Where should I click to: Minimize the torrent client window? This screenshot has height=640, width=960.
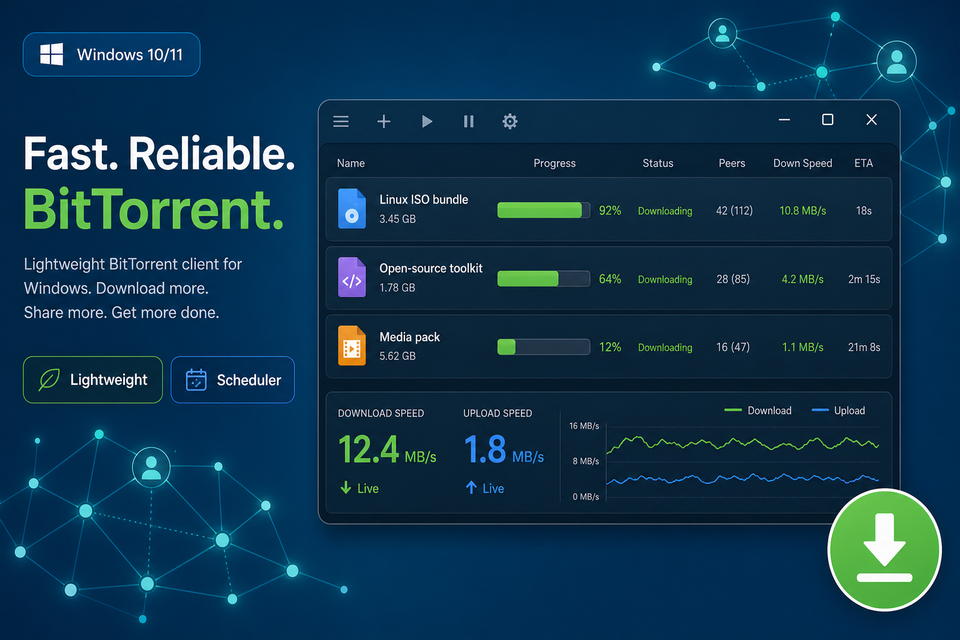pos(784,120)
